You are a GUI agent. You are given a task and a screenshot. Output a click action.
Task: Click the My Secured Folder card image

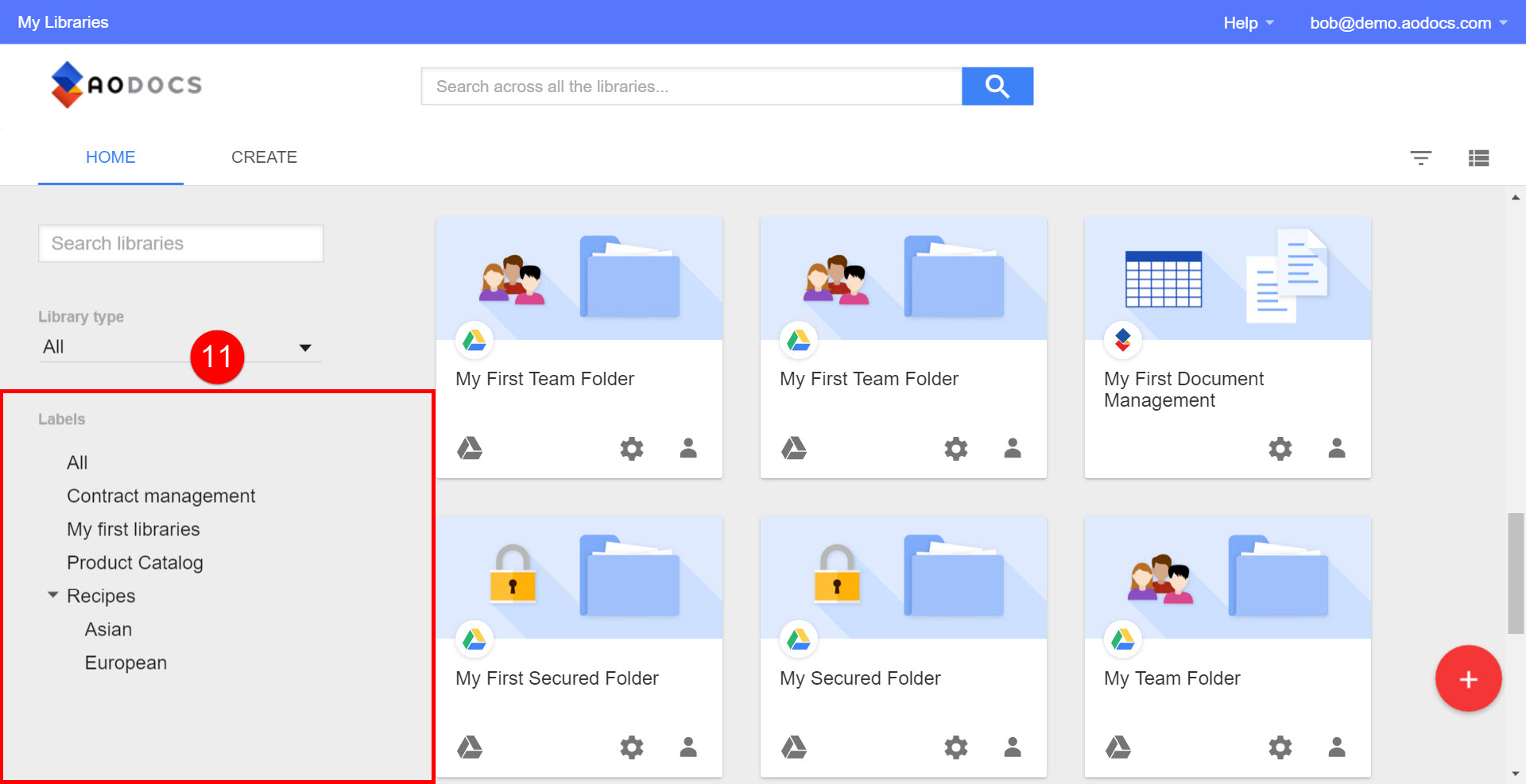point(903,577)
